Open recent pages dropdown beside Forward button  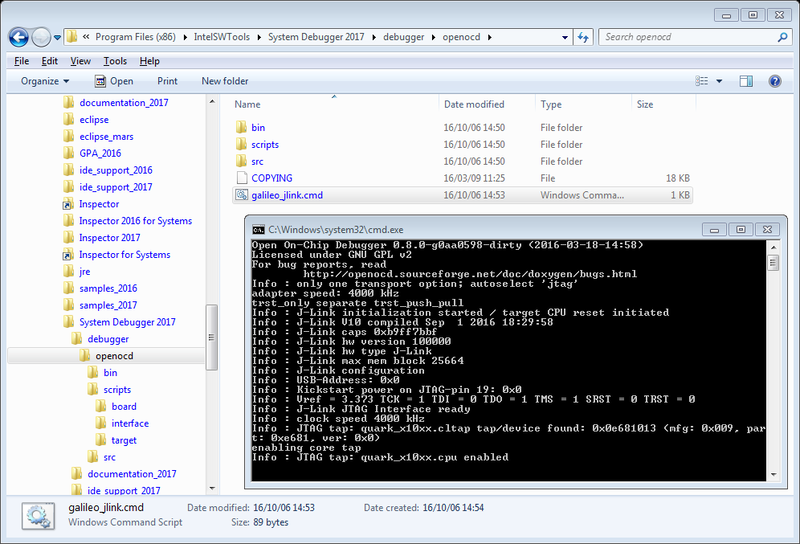57,37
